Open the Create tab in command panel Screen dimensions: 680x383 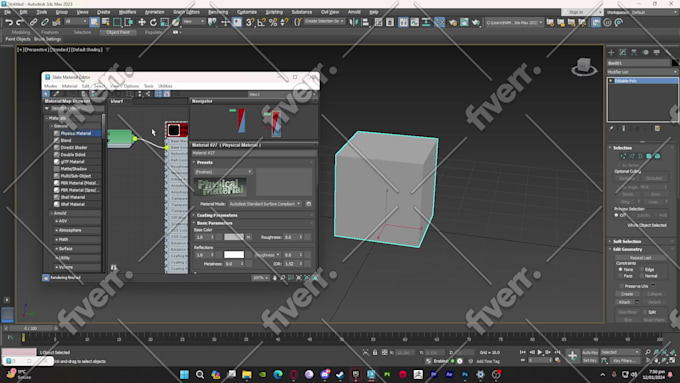611,52
